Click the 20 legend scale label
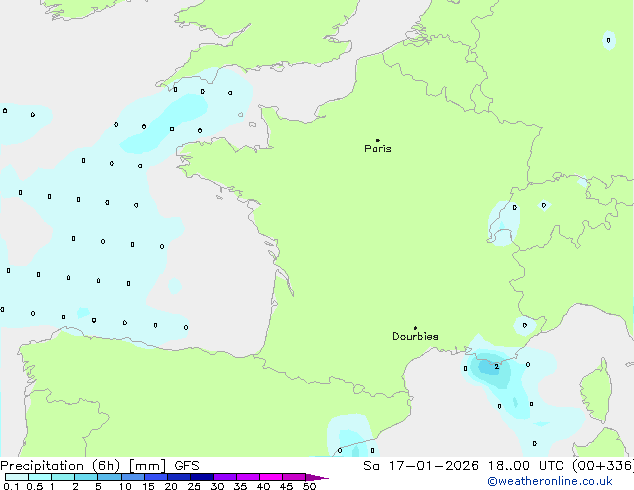 [171, 486]
